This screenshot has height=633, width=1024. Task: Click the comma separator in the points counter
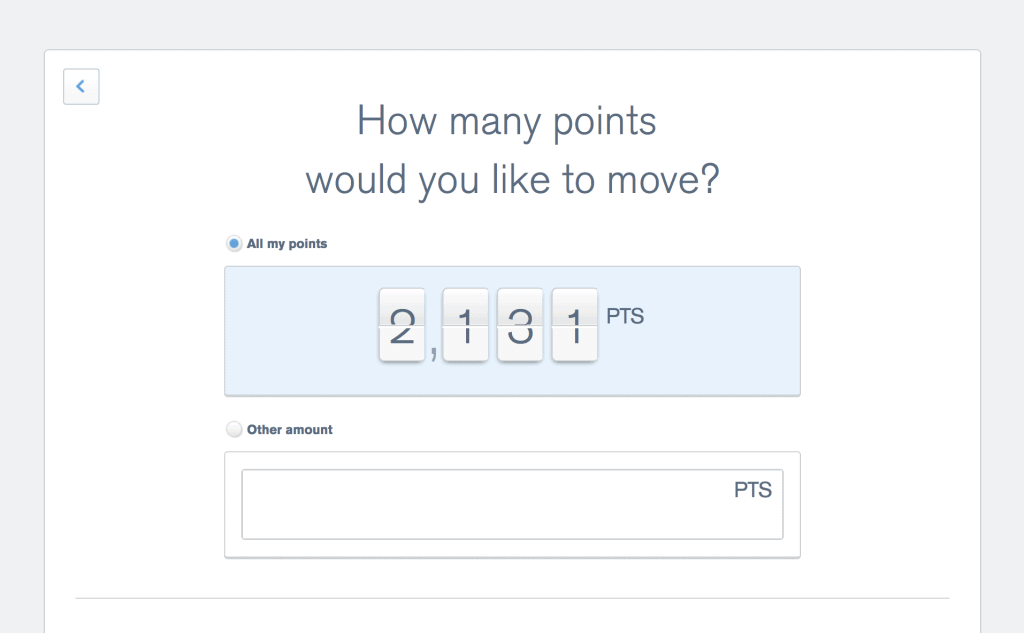pyautogui.click(x=434, y=352)
